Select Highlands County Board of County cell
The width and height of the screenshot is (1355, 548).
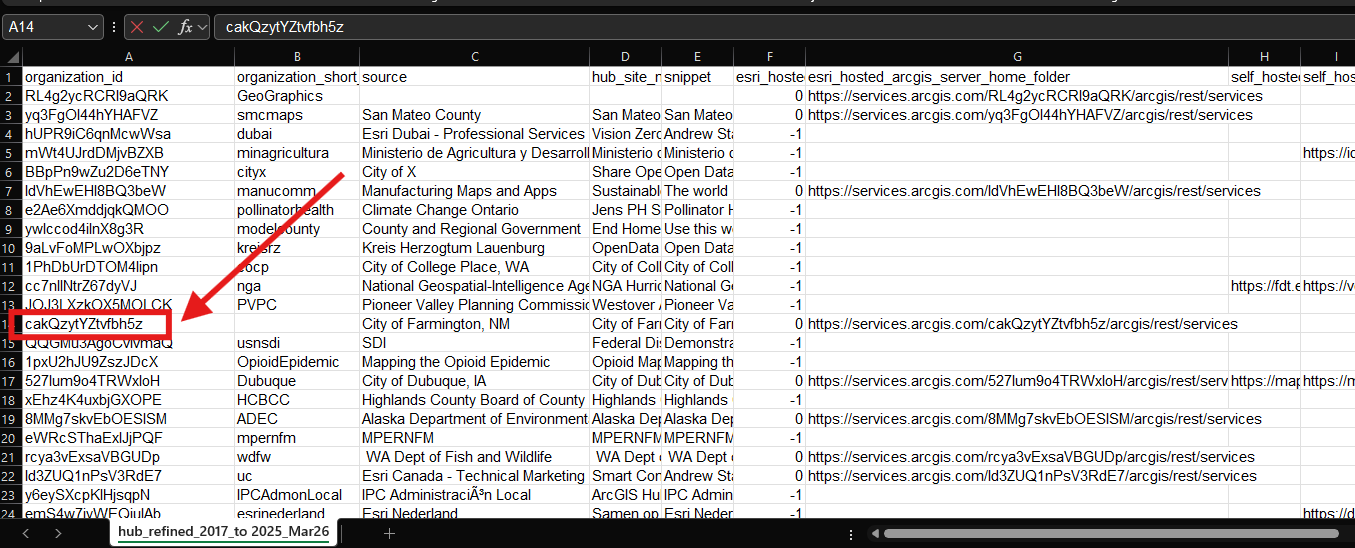474,400
